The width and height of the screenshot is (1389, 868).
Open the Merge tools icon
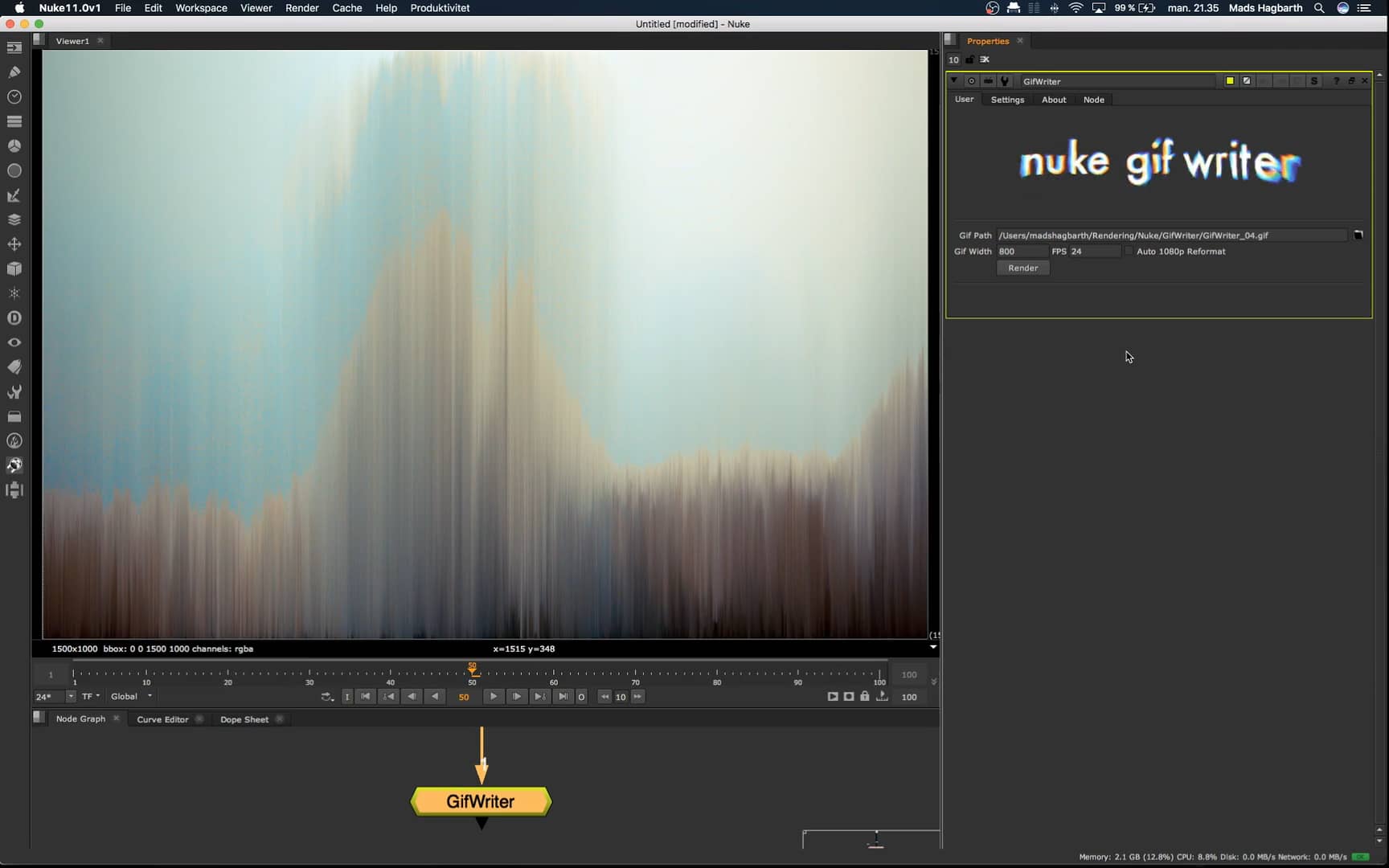[14, 219]
